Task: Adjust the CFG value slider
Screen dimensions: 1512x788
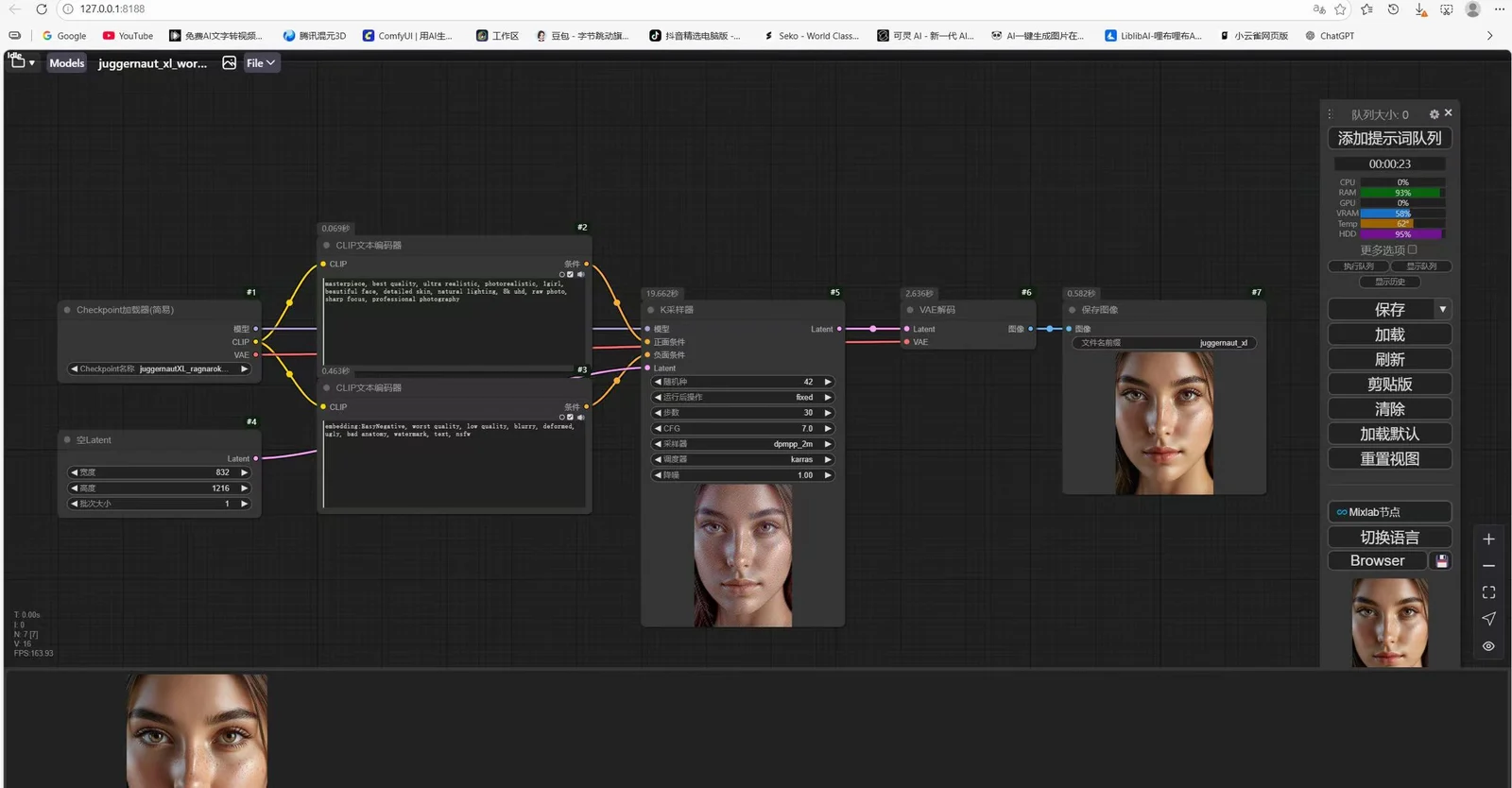Action: [743, 428]
